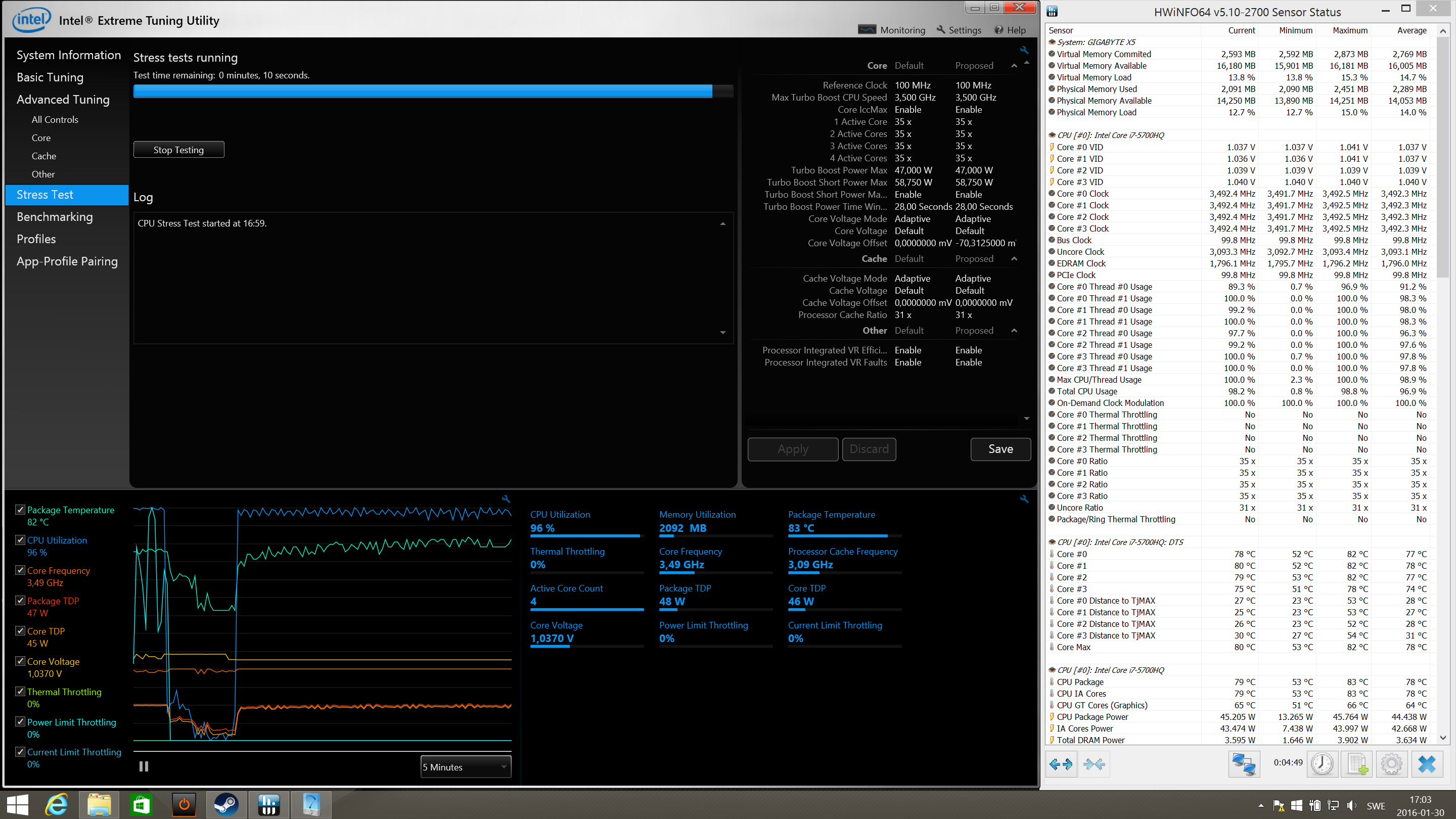Open the Windows Start button
This screenshot has width=1456, height=819.
pyautogui.click(x=17, y=804)
